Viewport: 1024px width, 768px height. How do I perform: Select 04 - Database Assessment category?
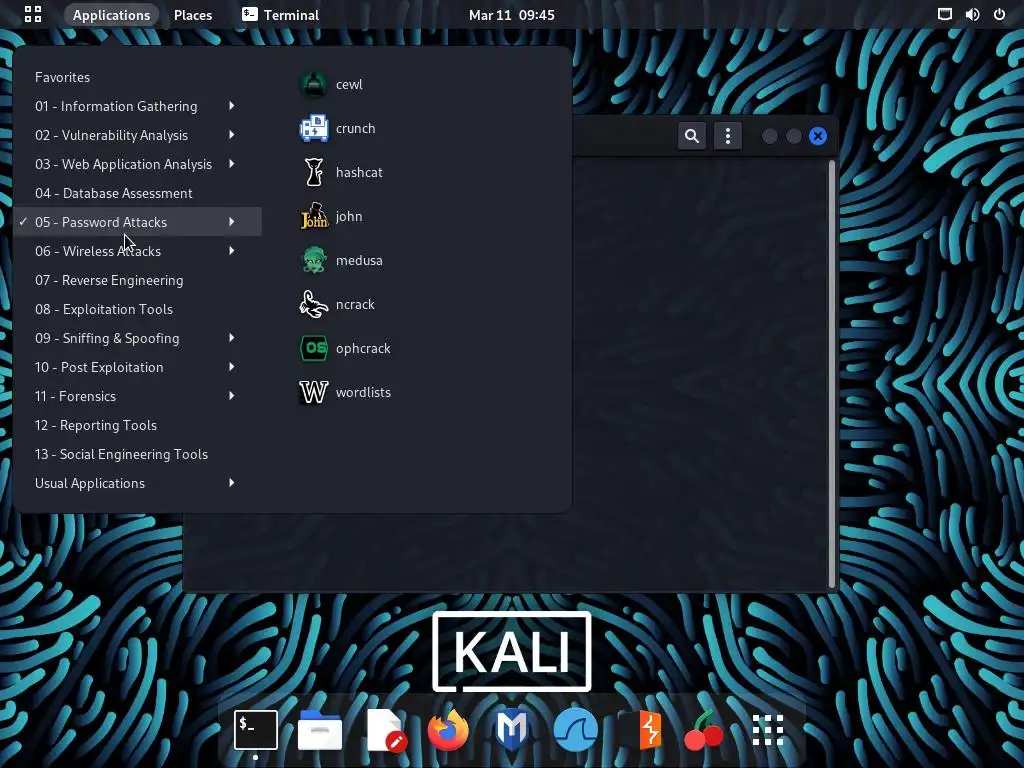pyautogui.click(x=137, y=193)
